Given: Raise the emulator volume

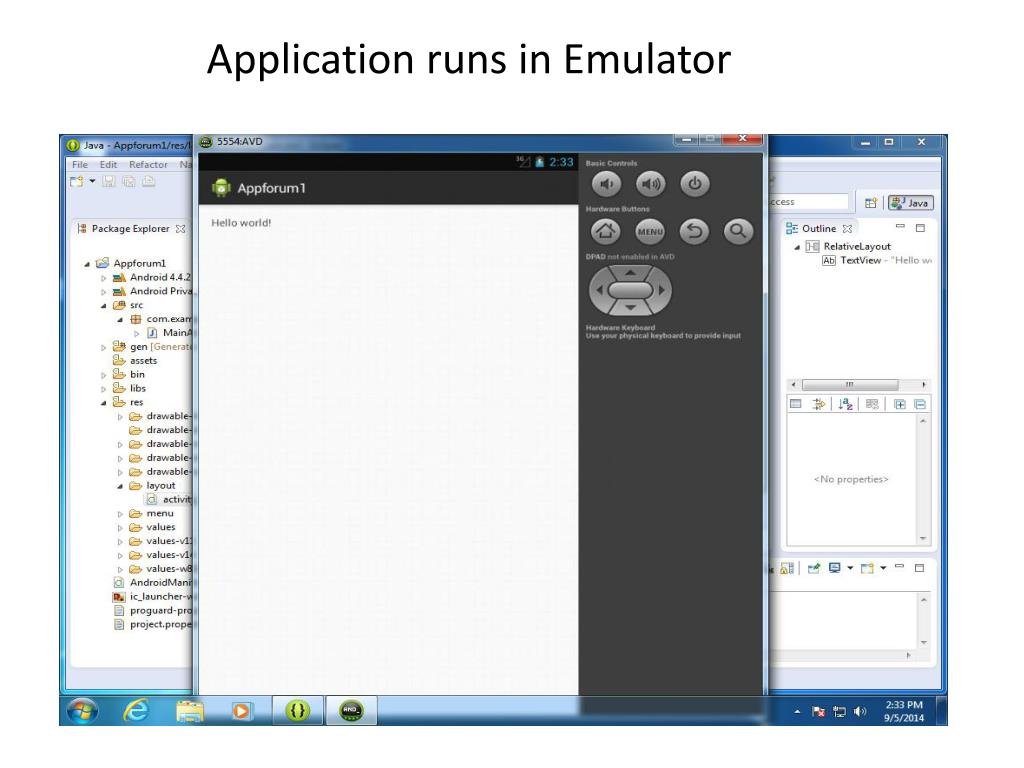Looking at the screenshot, I should tap(650, 184).
